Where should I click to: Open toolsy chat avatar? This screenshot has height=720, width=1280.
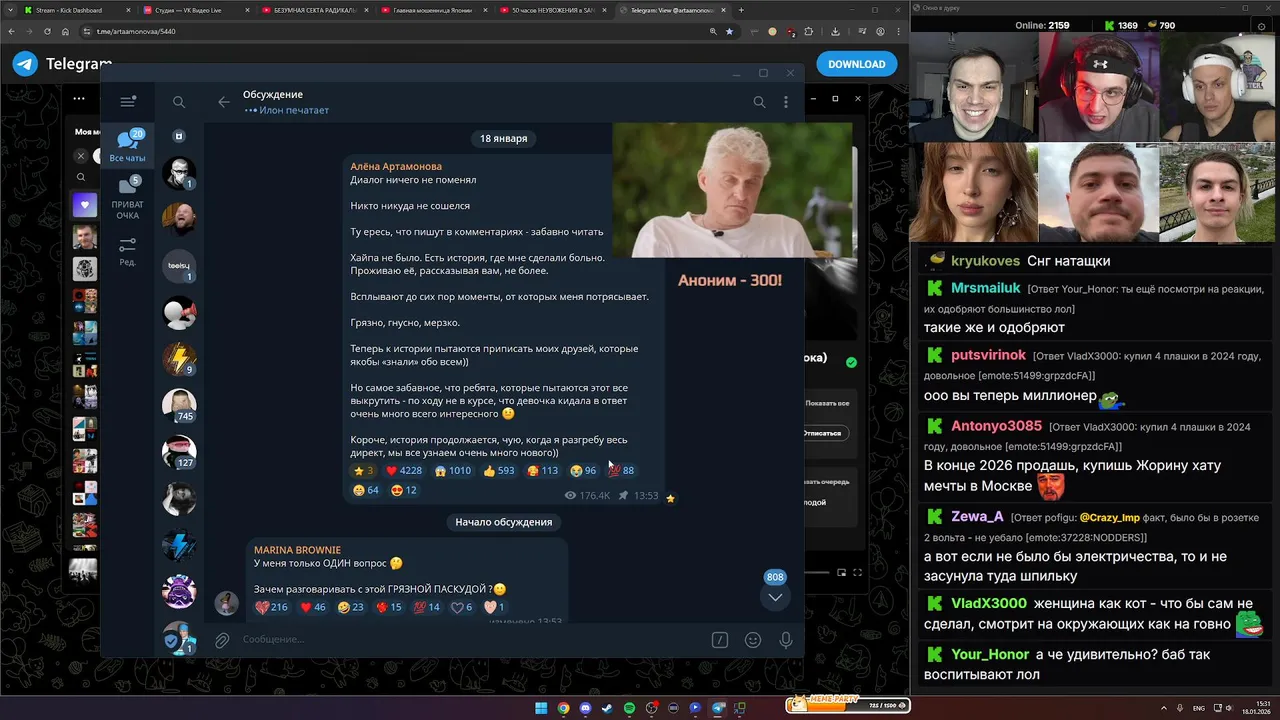tap(179, 265)
